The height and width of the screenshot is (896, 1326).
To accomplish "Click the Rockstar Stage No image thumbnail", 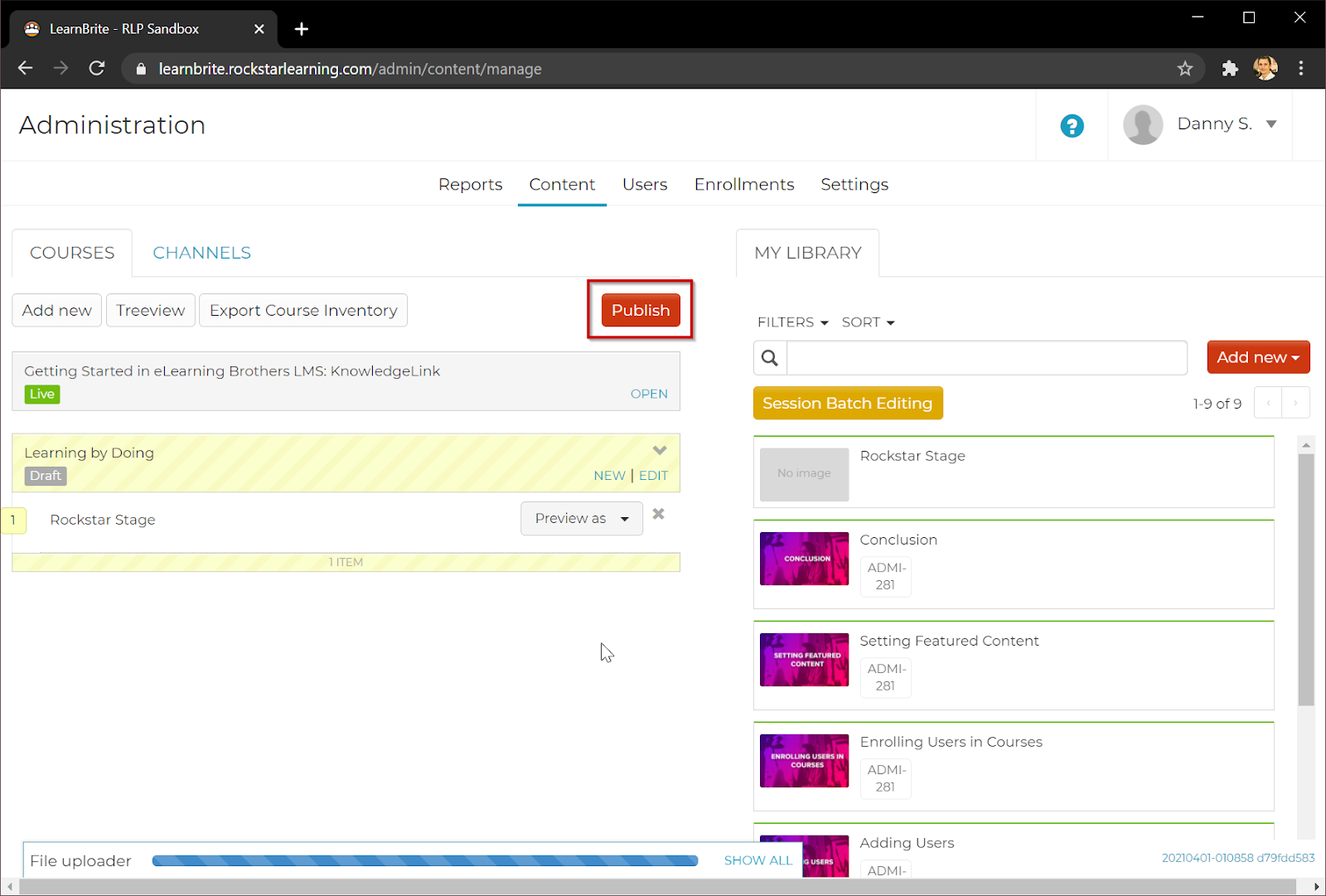I will (x=804, y=474).
